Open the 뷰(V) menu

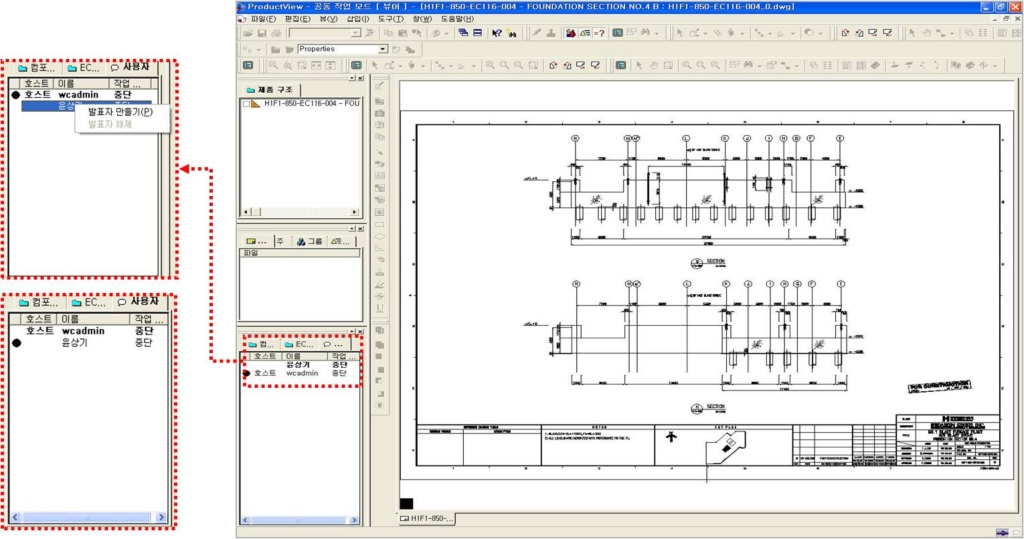coord(328,19)
